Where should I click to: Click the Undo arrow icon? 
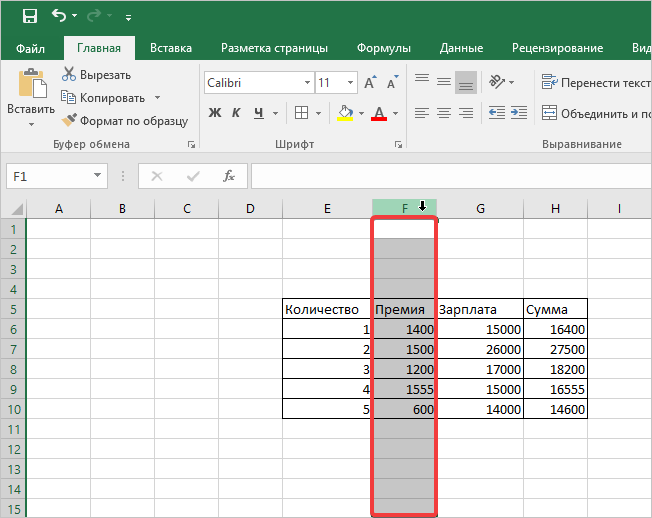(x=59, y=15)
